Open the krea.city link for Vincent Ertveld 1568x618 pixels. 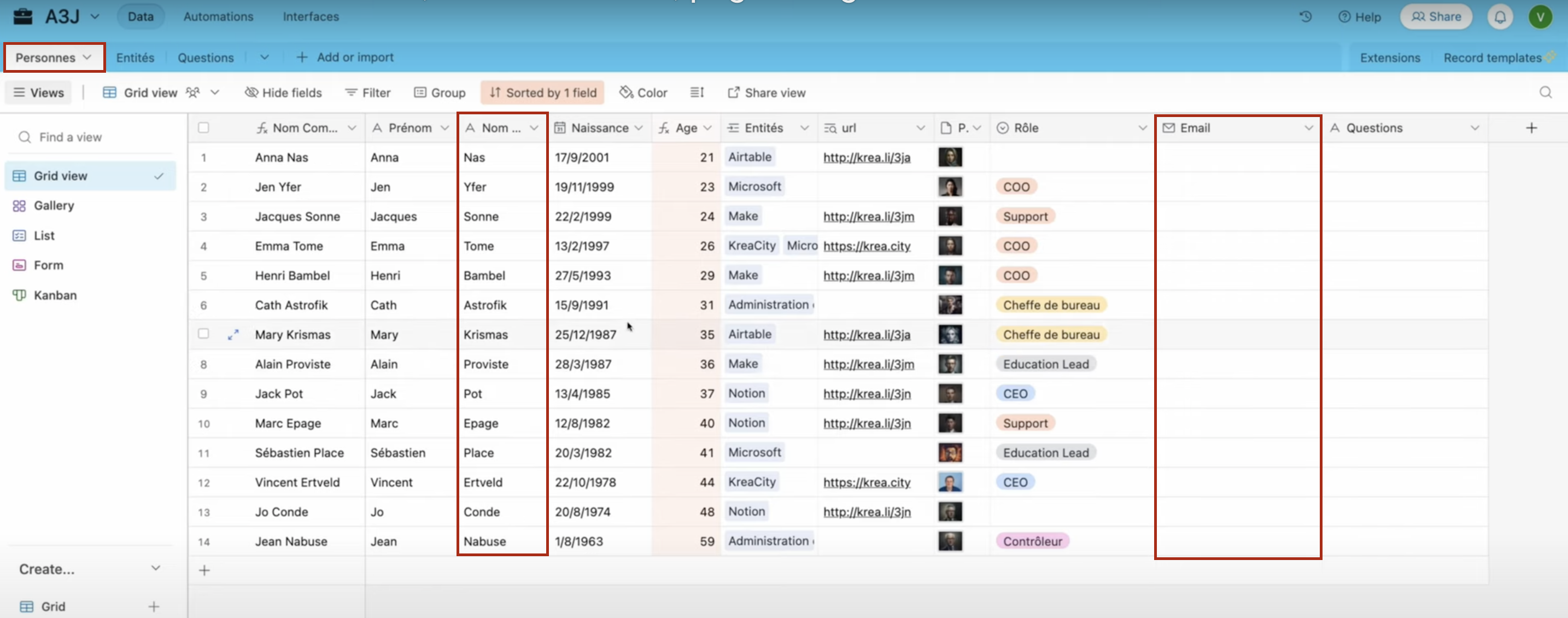click(x=867, y=482)
